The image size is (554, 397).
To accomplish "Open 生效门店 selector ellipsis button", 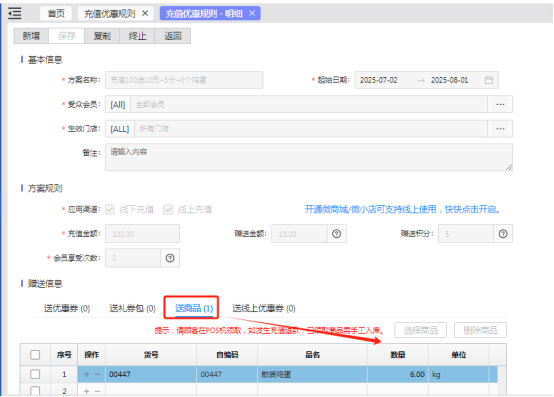I will pos(500,129).
